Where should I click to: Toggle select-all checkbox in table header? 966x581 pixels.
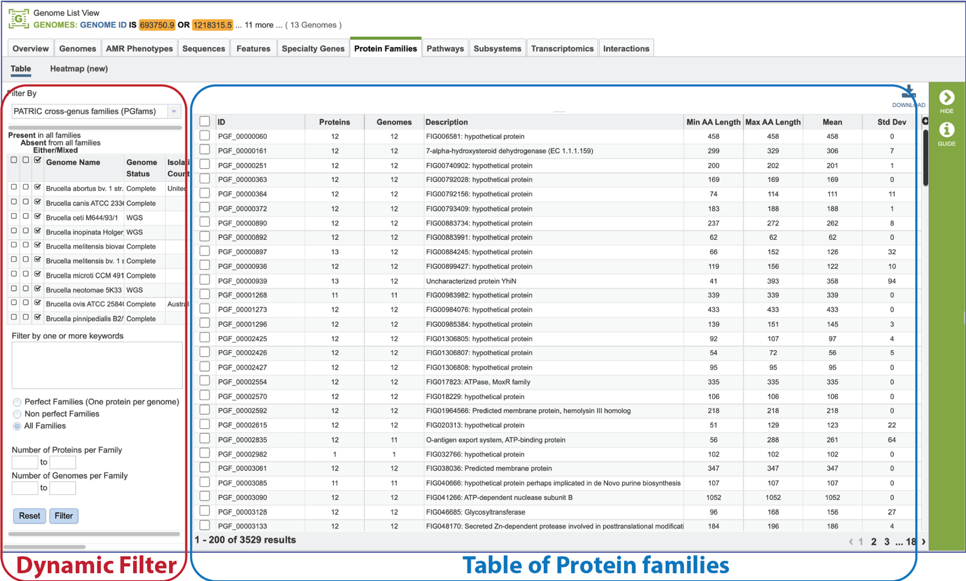click(205, 122)
